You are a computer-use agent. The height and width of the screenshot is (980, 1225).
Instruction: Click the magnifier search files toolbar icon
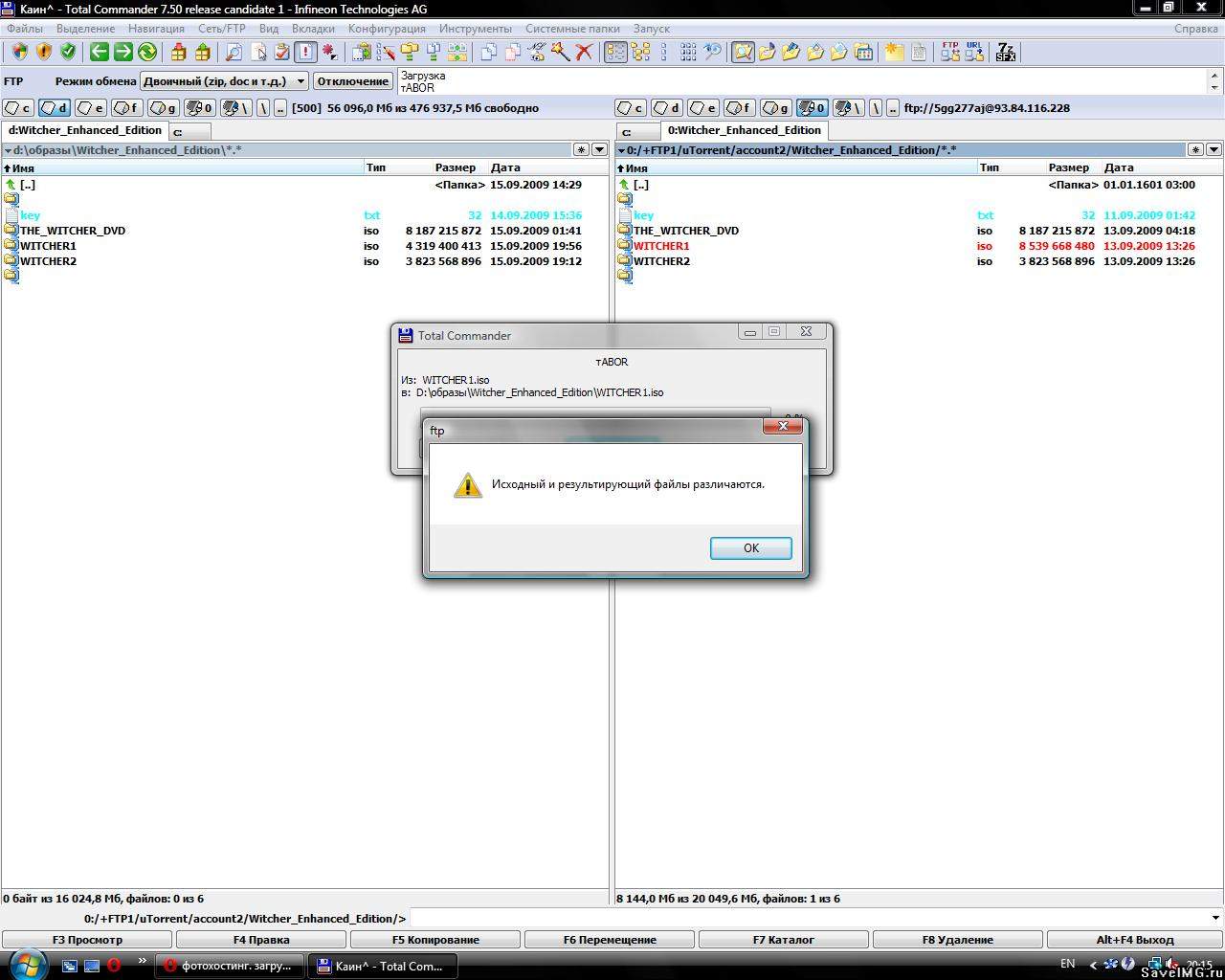pyautogui.click(x=234, y=52)
